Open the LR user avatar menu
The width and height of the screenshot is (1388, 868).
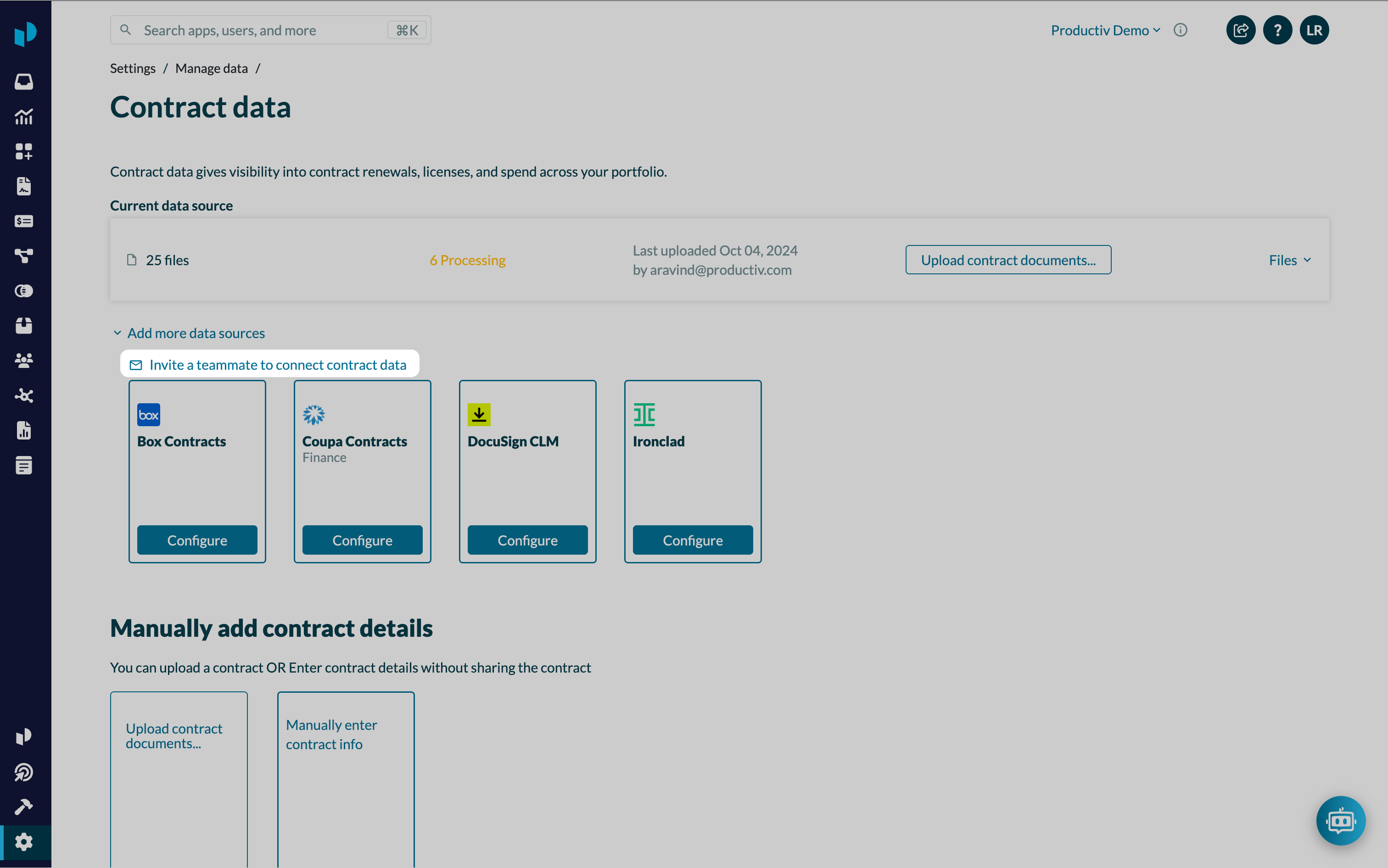[x=1314, y=30]
